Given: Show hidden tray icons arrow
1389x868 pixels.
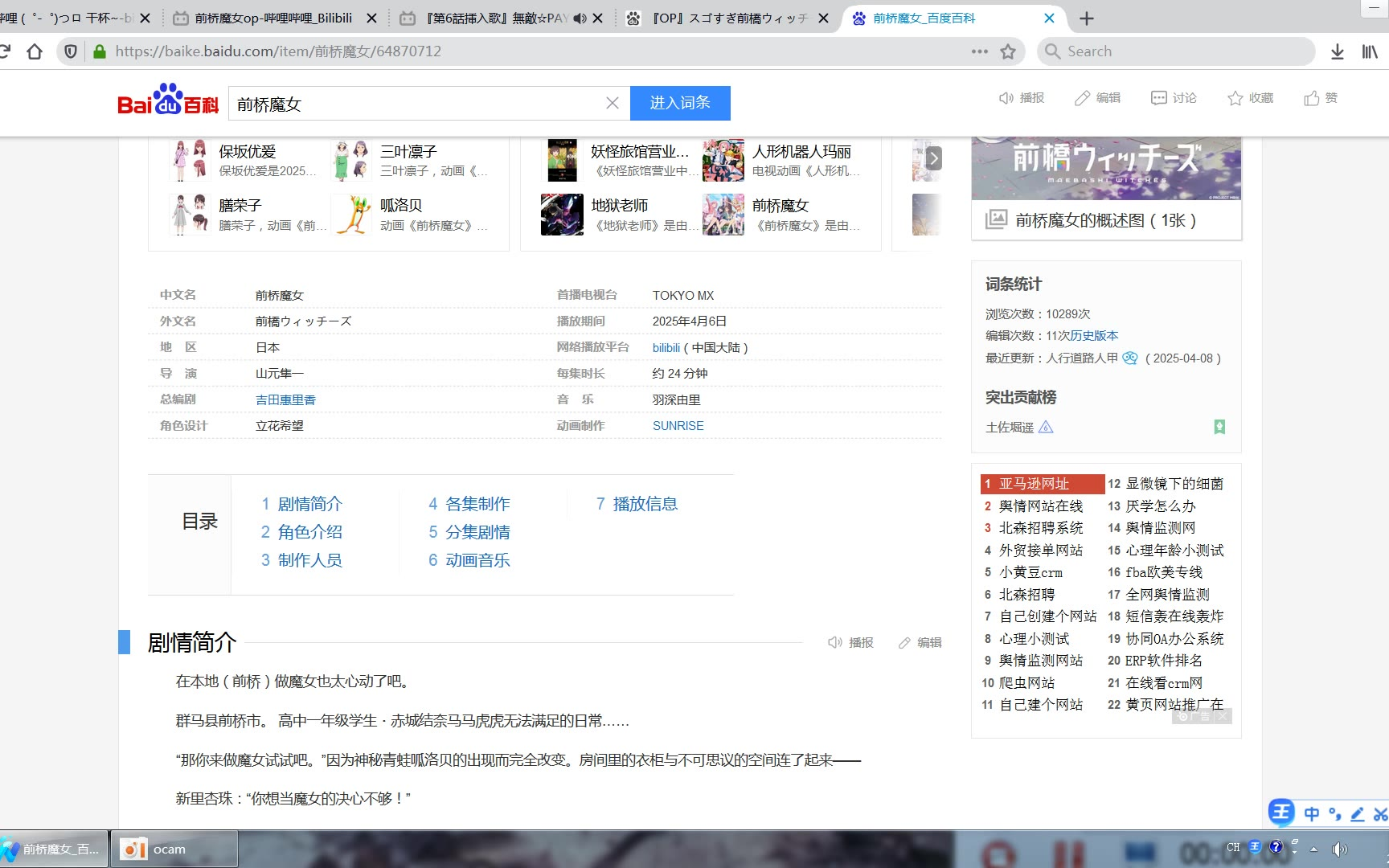Looking at the screenshot, I should point(1314,849).
